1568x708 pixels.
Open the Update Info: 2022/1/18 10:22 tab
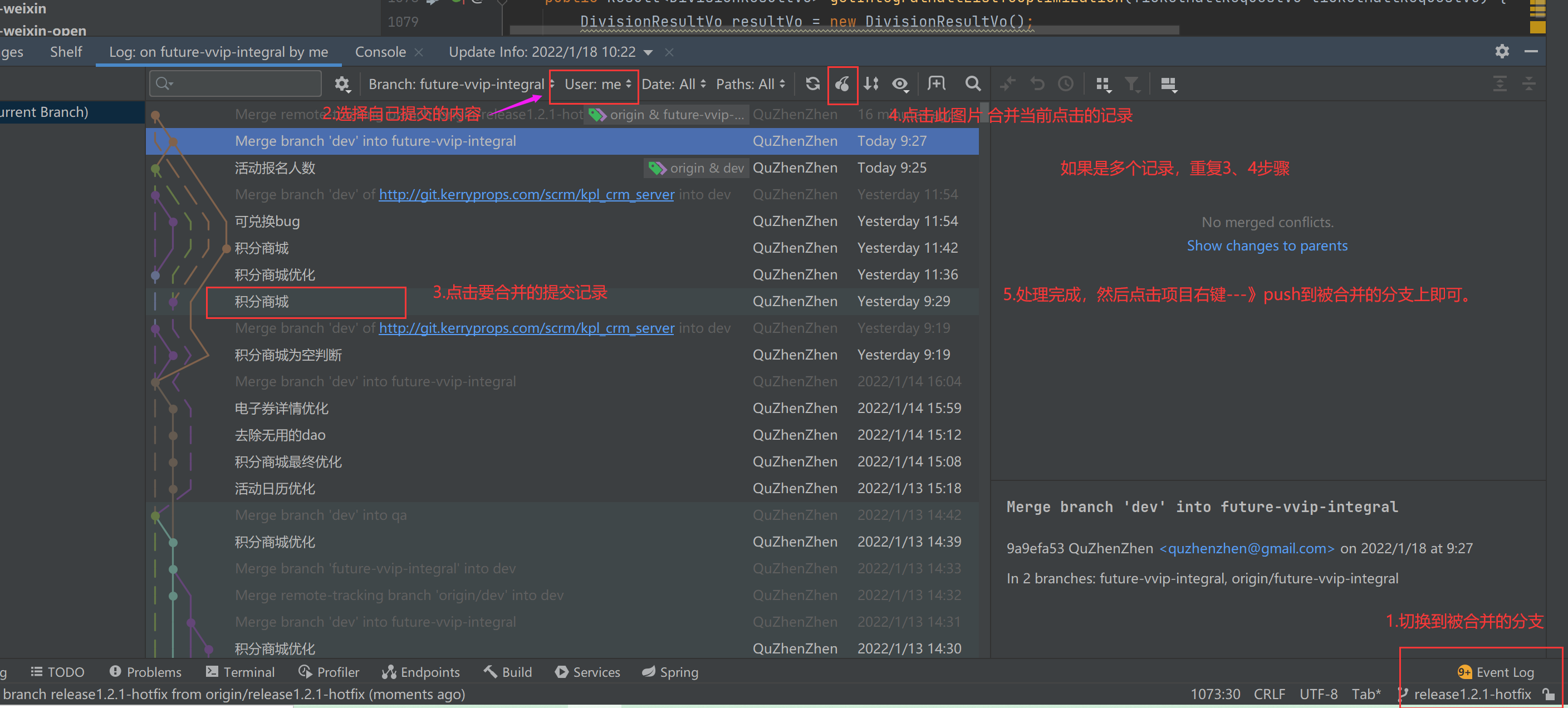click(x=542, y=52)
